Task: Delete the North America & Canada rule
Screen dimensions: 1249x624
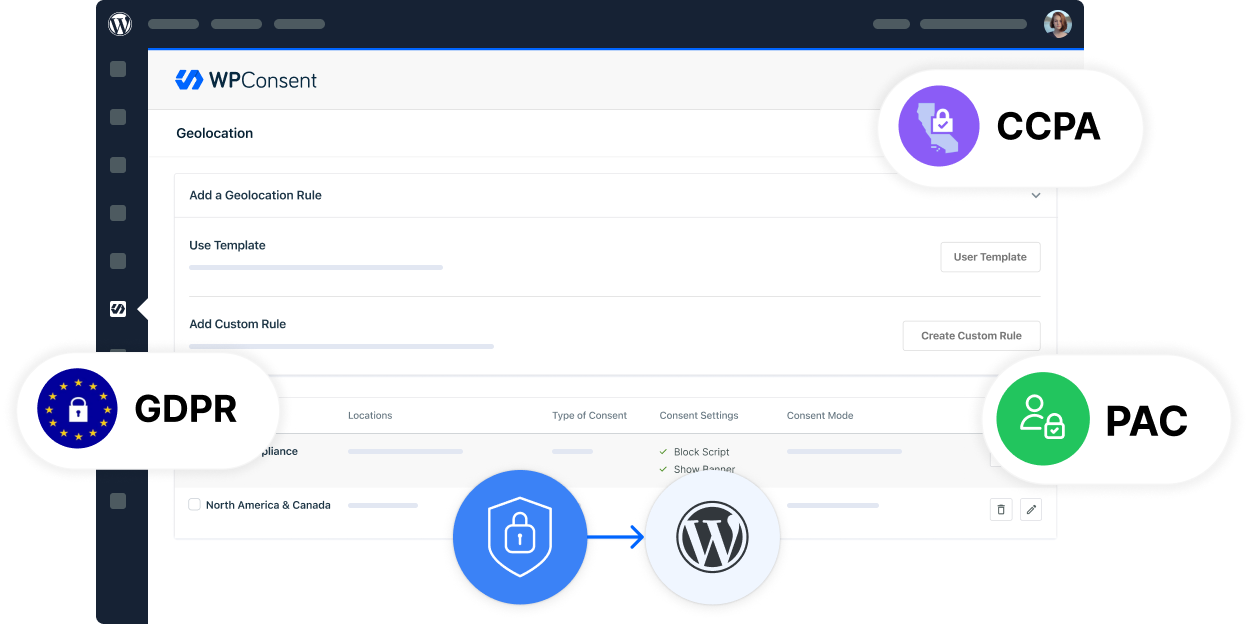Action: (1001, 509)
